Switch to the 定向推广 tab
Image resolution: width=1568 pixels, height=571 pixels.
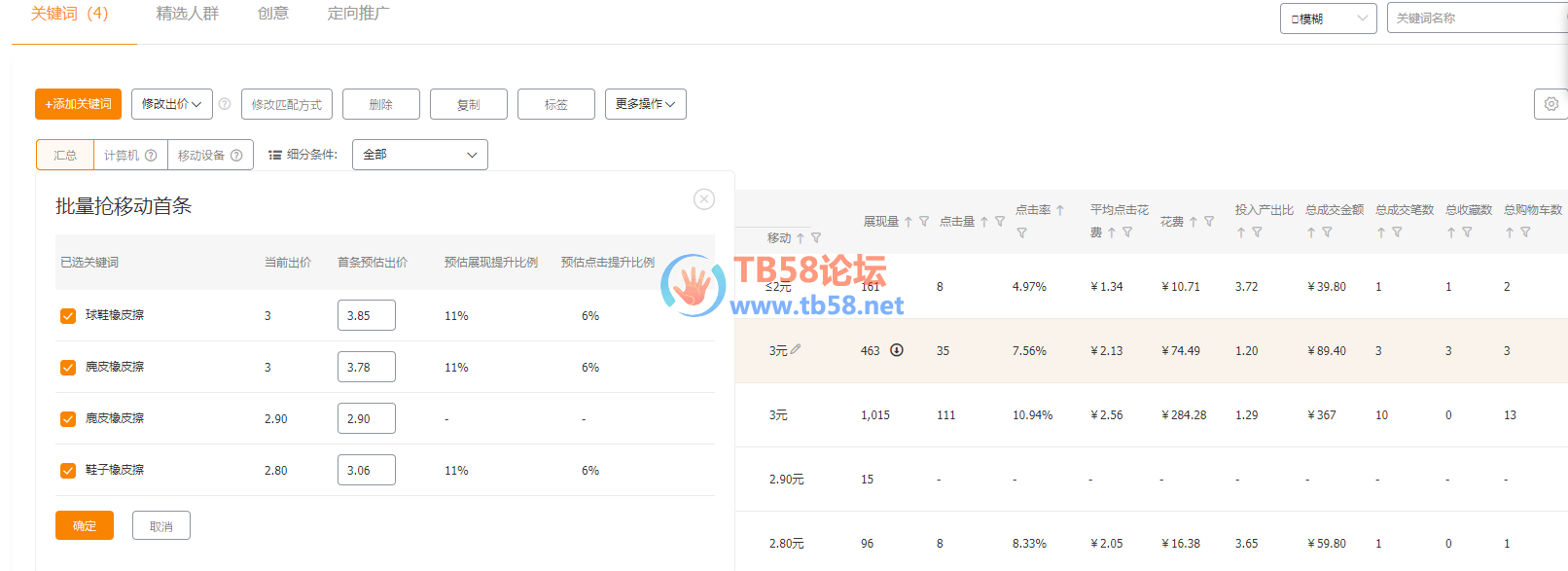coord(358,14)
